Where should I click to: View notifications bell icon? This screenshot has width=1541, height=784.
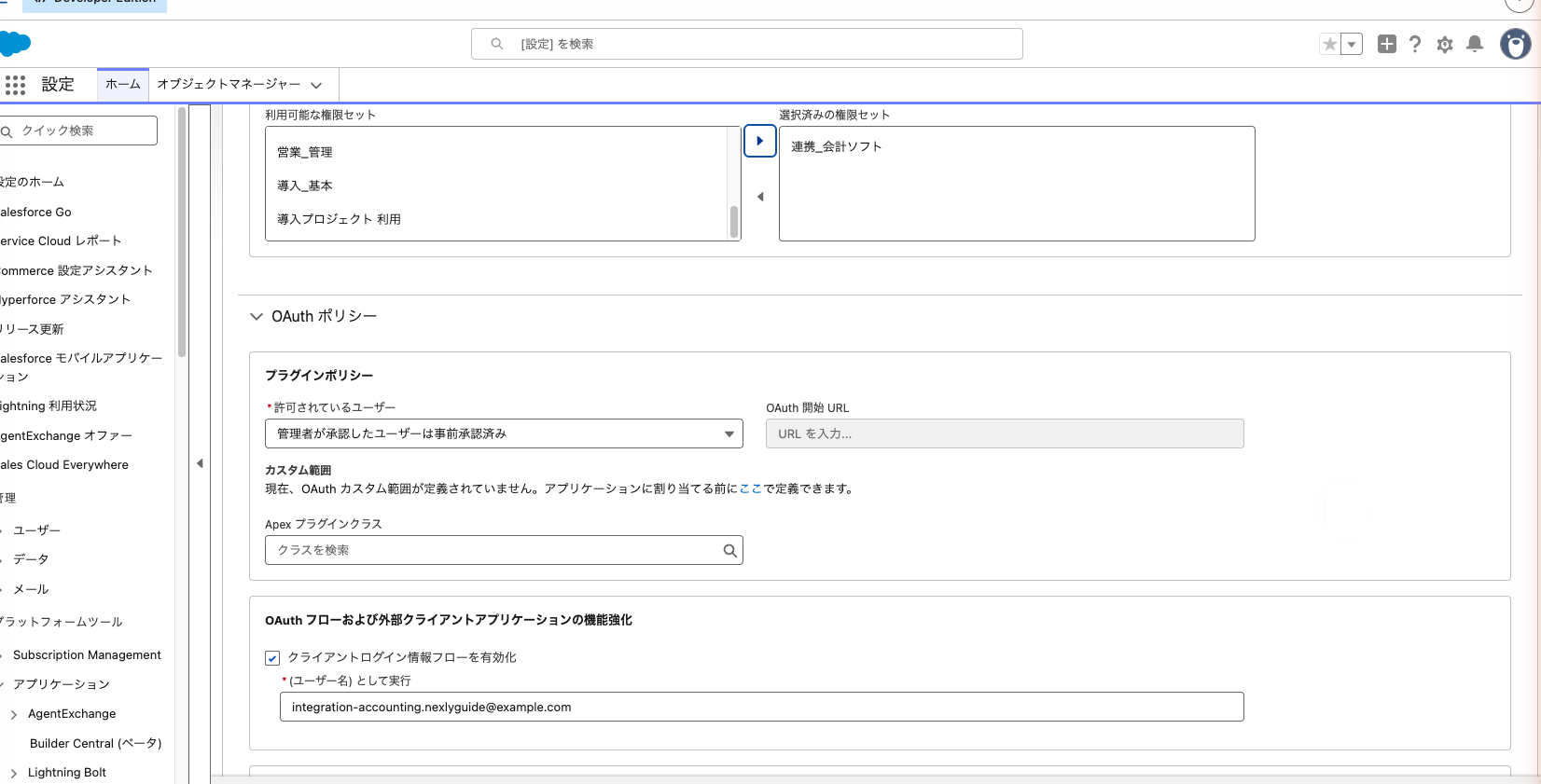pyautogui.click(x=1475, y=44)
